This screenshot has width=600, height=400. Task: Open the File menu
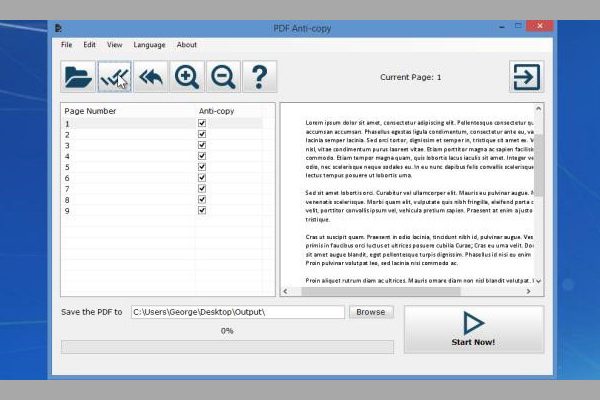[x=67, y=45]
